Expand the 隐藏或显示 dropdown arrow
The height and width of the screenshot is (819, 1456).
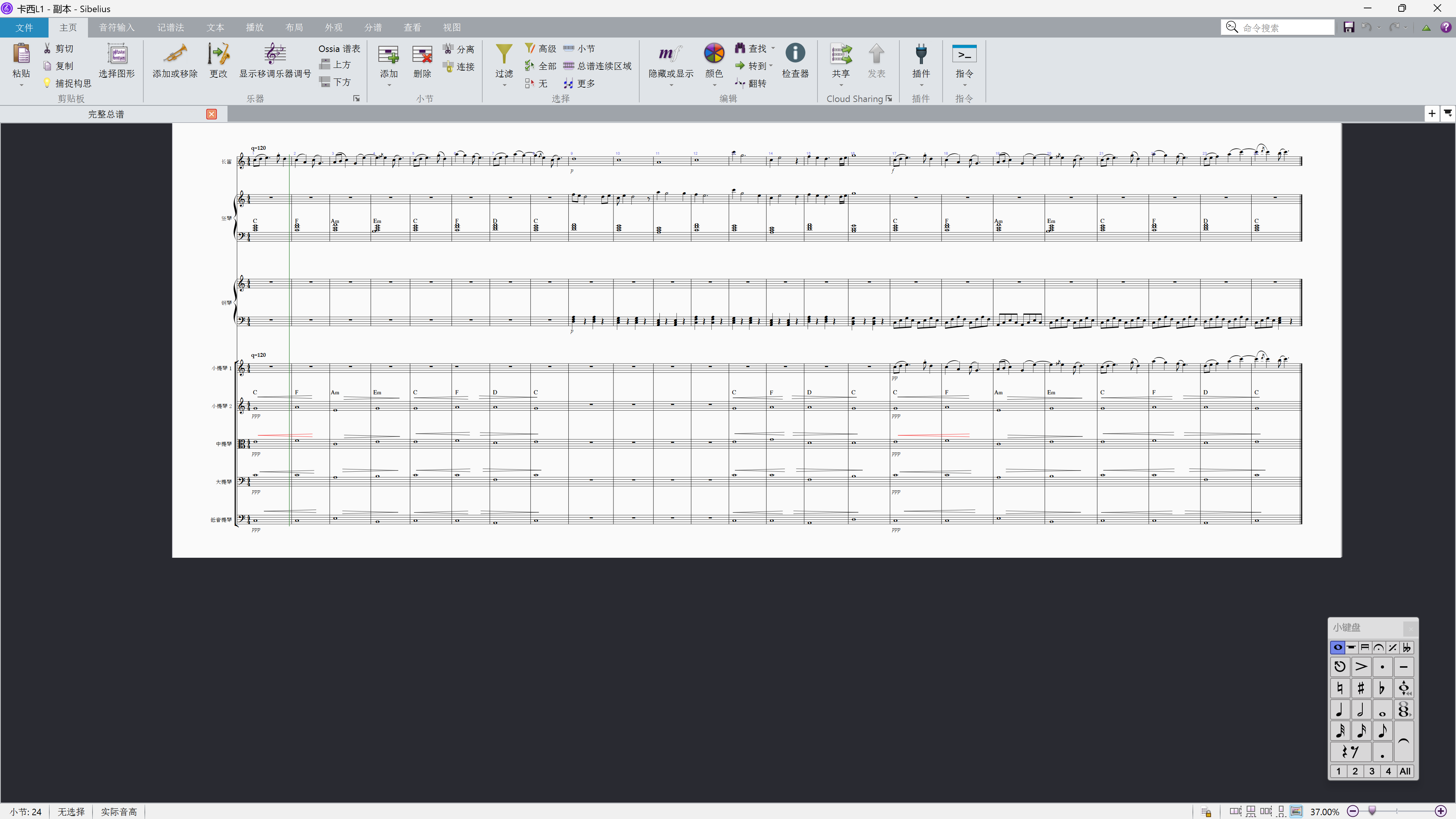(671, 85)
